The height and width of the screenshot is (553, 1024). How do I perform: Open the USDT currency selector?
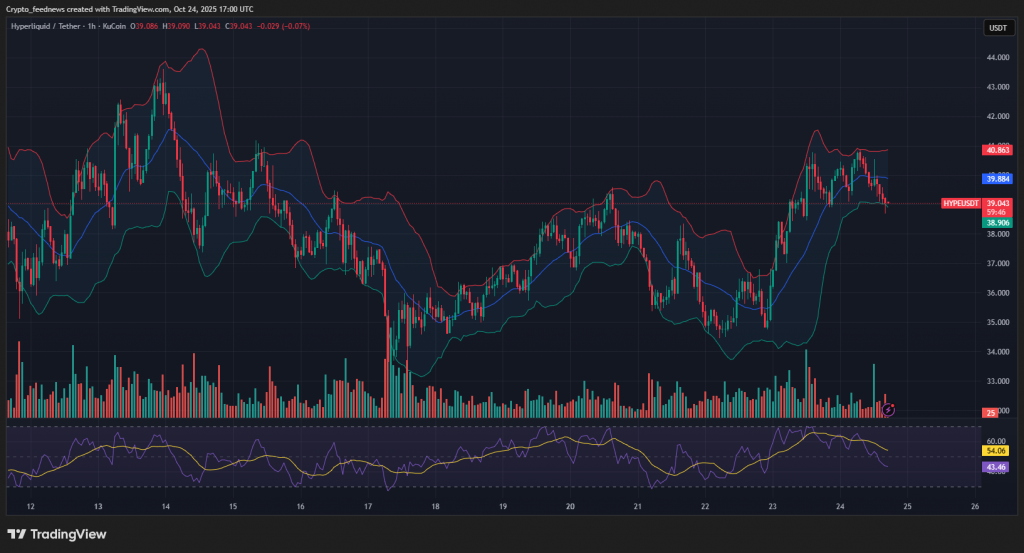coord(997,28)
